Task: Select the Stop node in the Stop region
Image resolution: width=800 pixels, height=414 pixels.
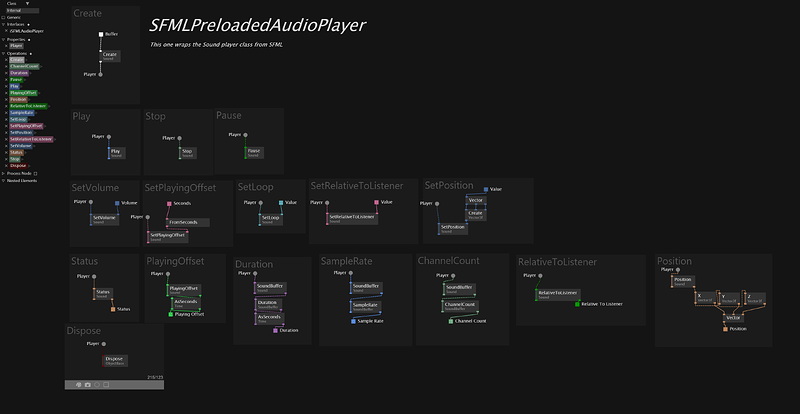Action: pos(188,153)
